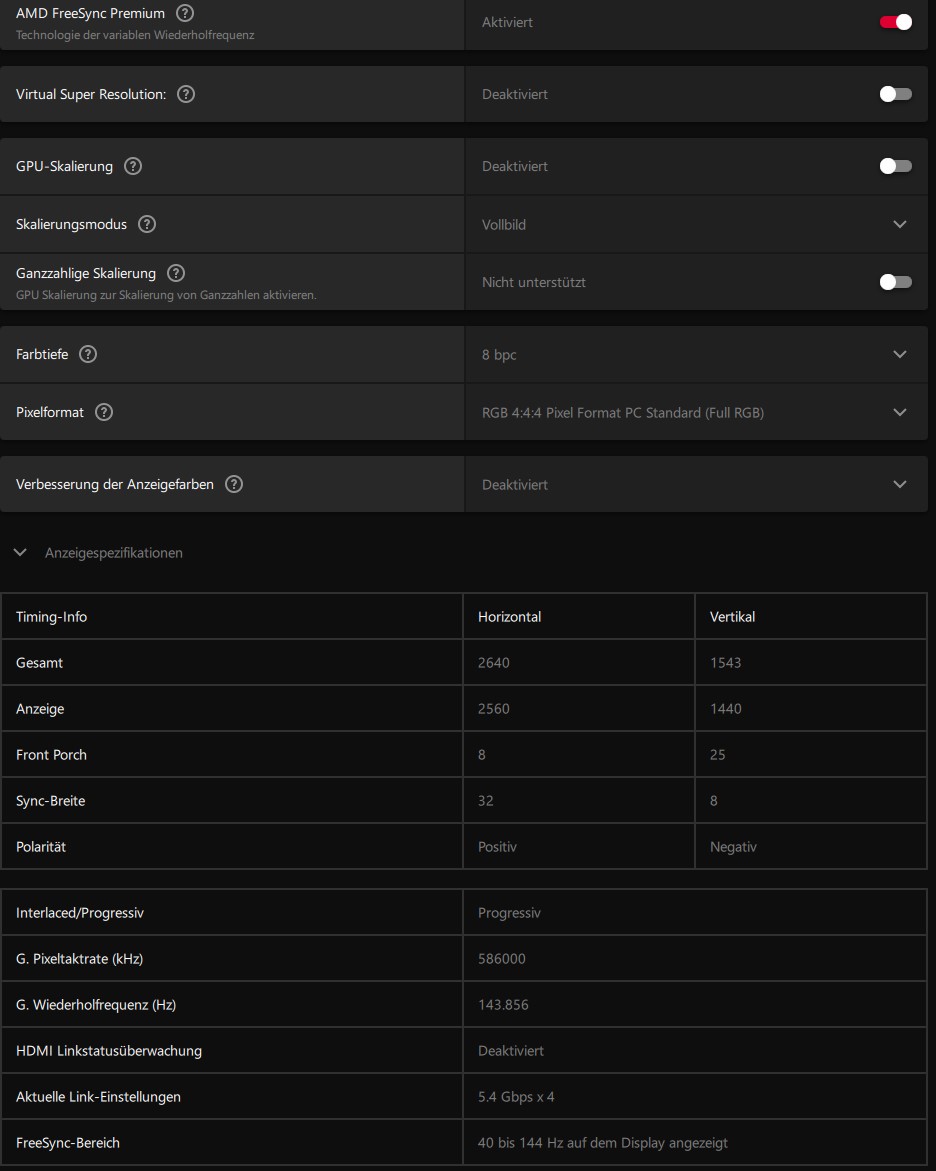Click the G. Wiederholfrequenz value 143.856

pyautogui.click(x=504, y=1004)
